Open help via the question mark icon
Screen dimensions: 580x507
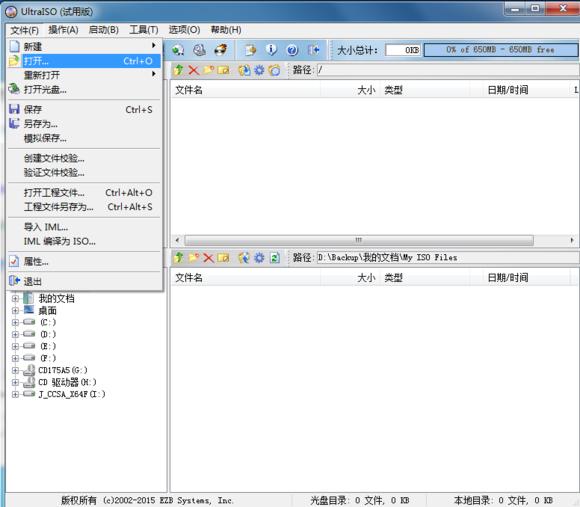(292, 50)
